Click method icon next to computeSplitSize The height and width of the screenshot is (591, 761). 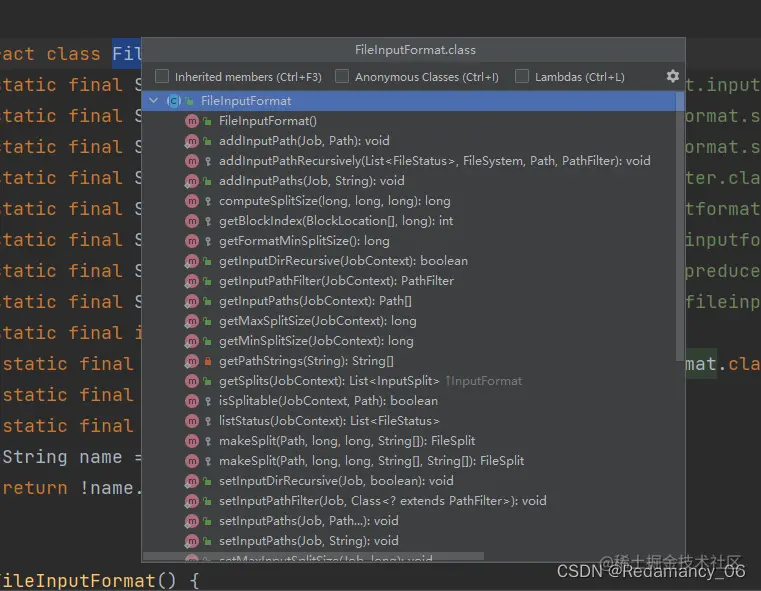[x=192, y=201]
